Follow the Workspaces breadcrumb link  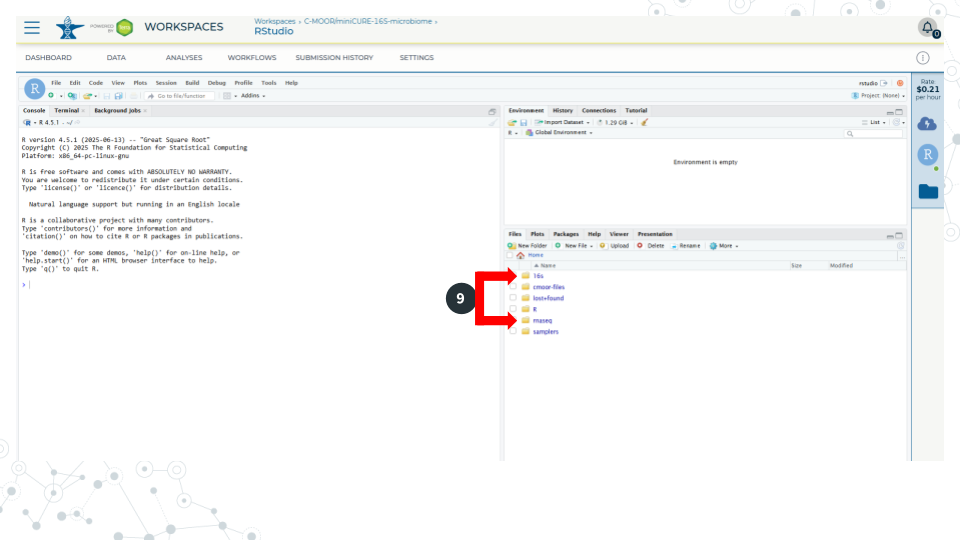tap(275, 21)
